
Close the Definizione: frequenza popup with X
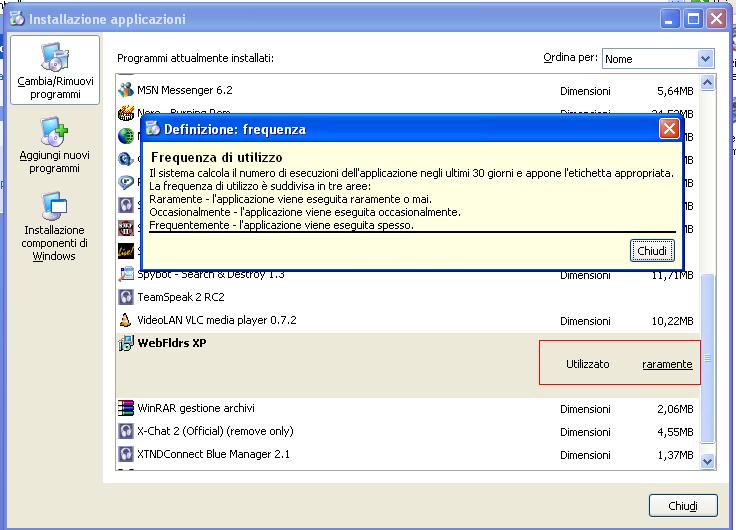pyautogui.click(x=669, y=129)
